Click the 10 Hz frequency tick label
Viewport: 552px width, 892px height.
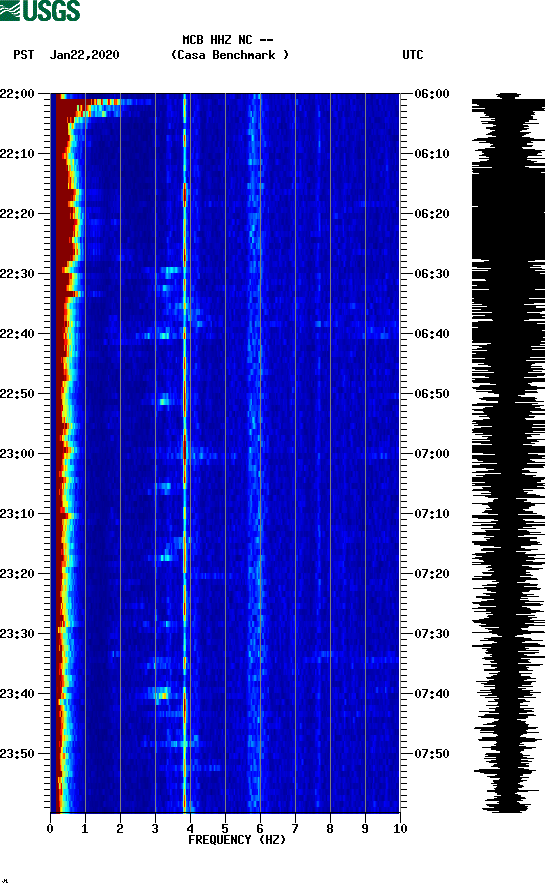click(x=400, y=829)
